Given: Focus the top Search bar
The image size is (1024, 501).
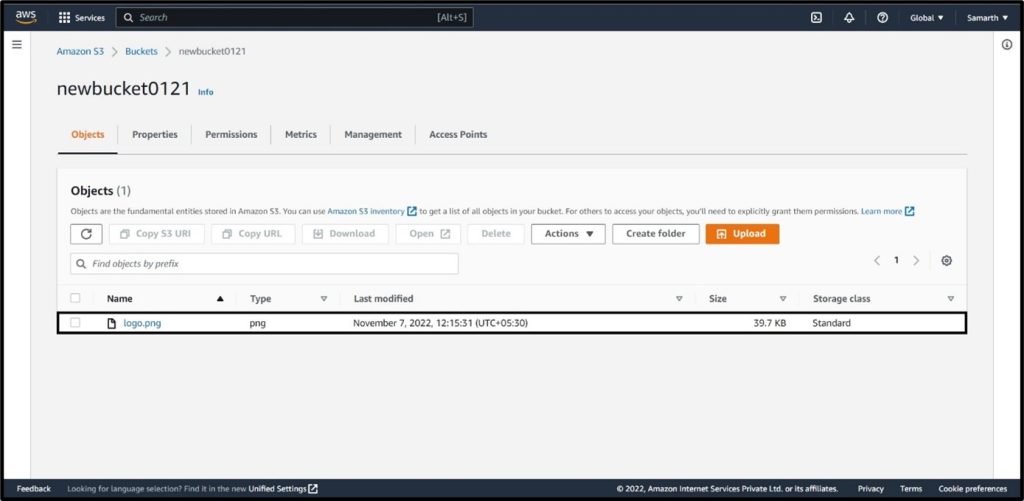Looking at the screenshot, I should tap(295, 18).
